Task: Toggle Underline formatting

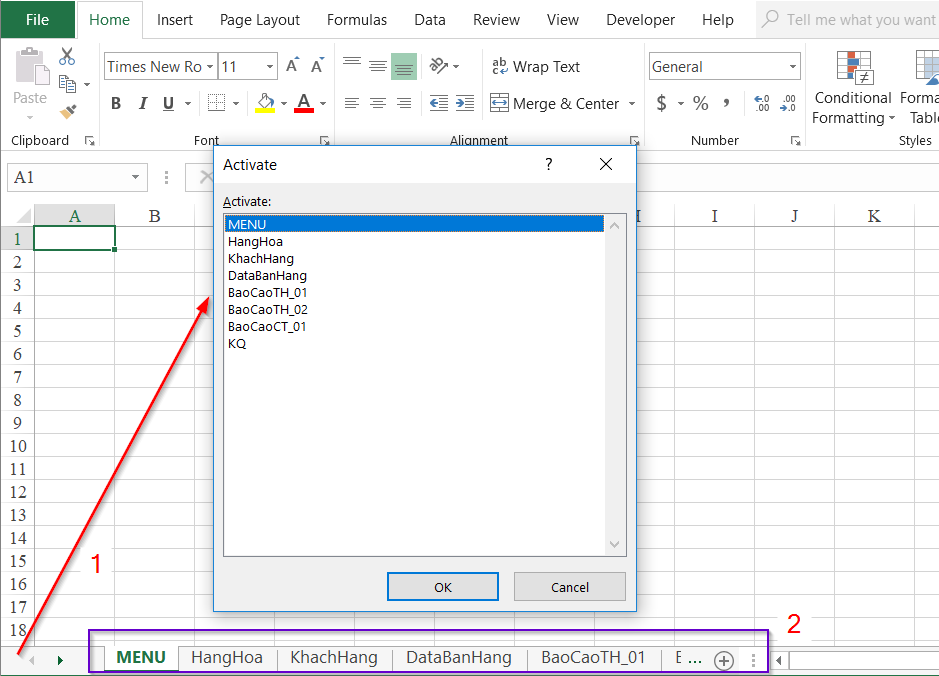Action: point(169,104)
